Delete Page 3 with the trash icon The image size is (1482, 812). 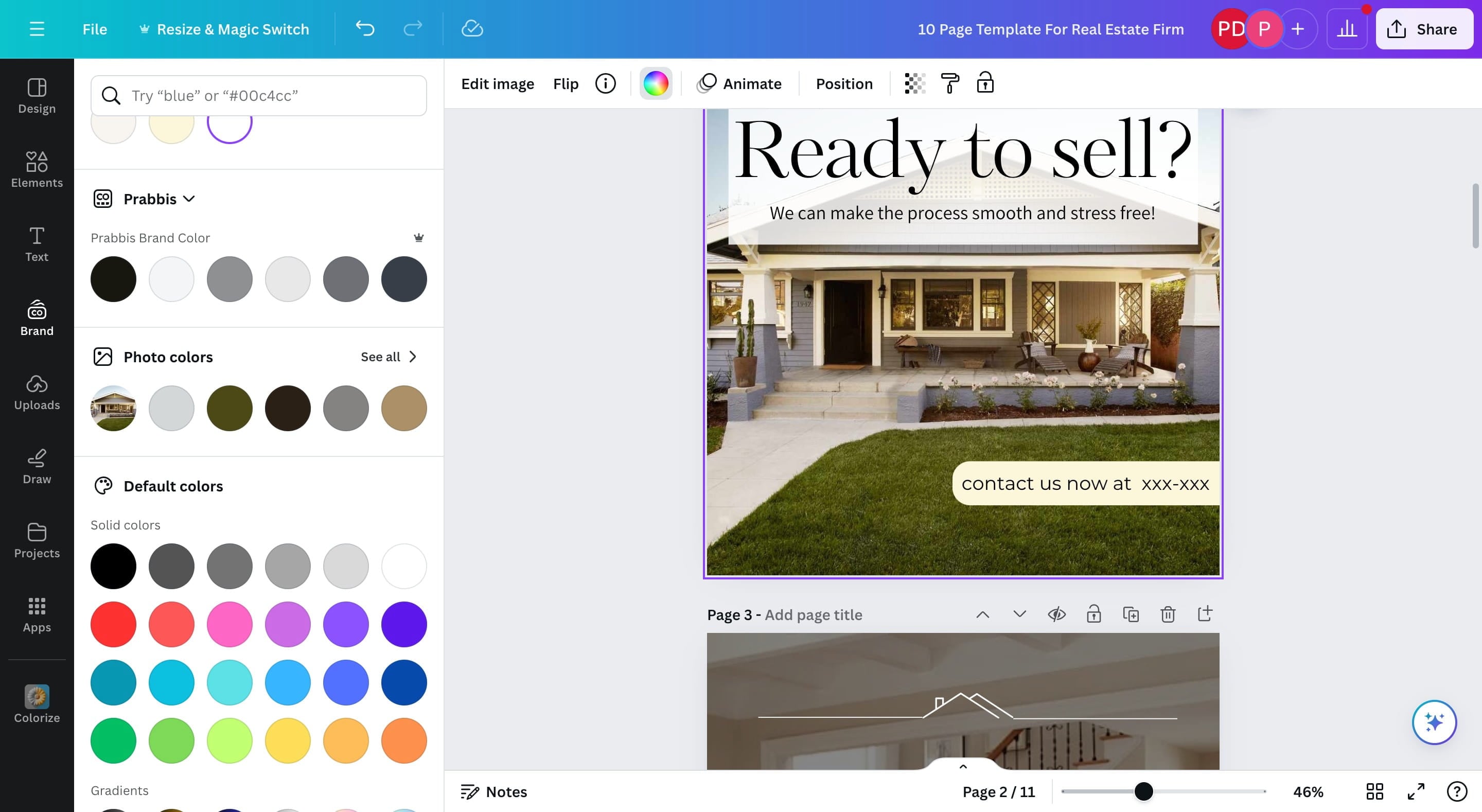(x=1168, y=614)
